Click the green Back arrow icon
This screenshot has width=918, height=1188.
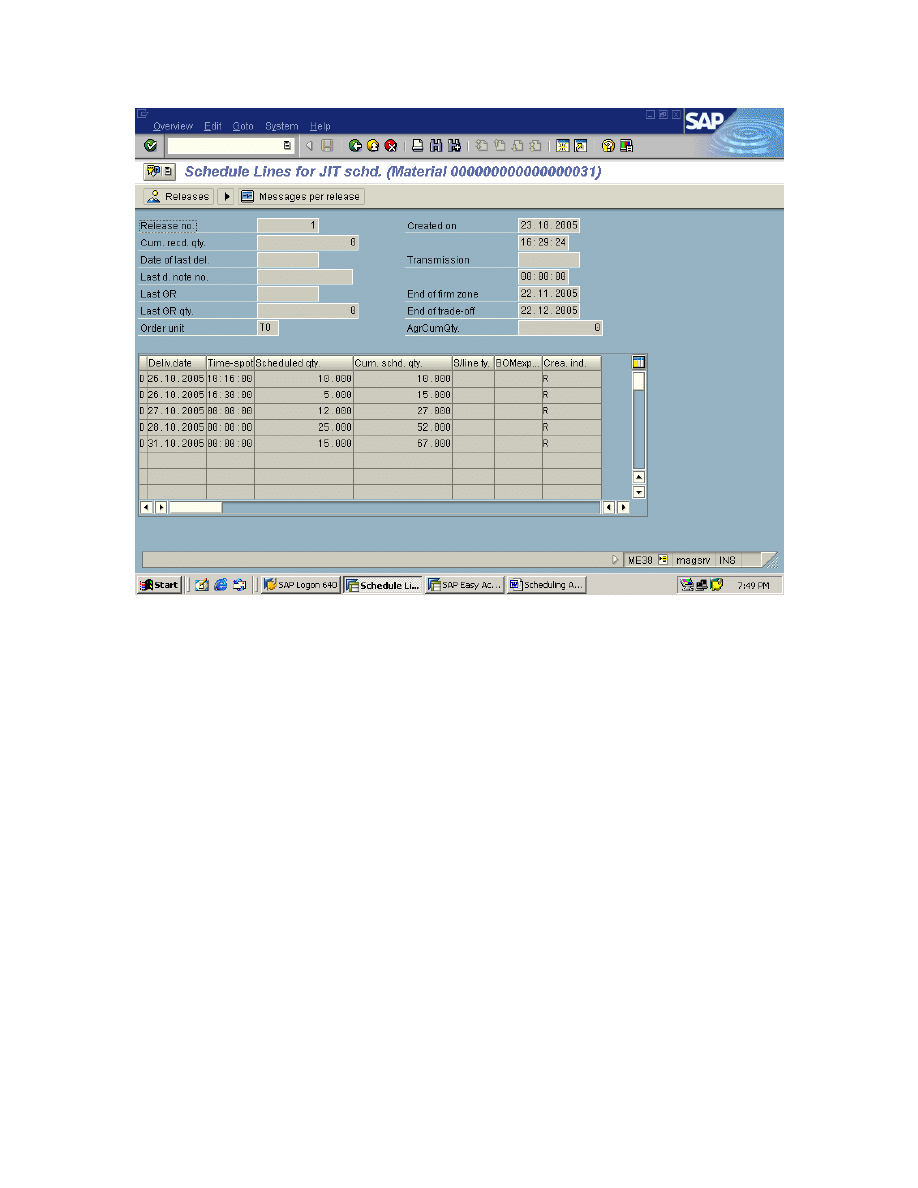coord(355,146)
